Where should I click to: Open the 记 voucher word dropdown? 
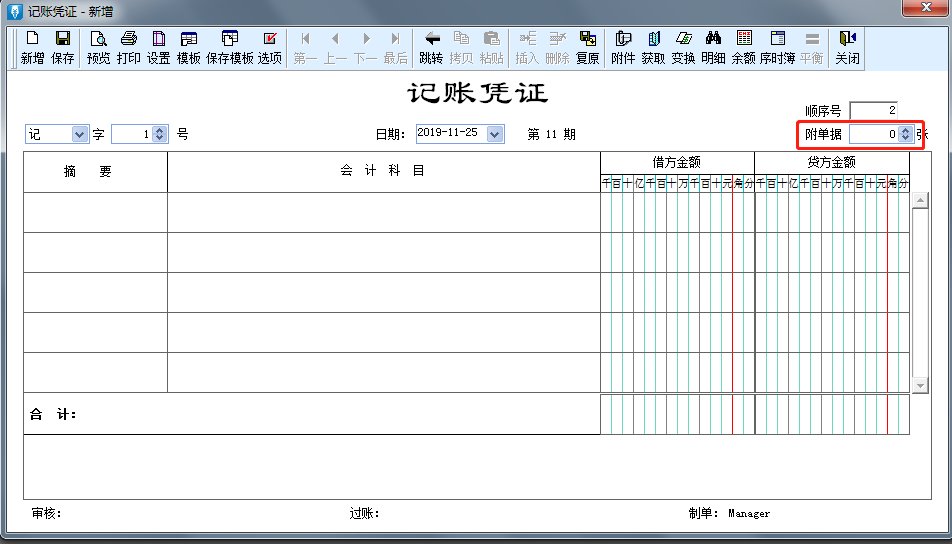[x=80, y=134]
